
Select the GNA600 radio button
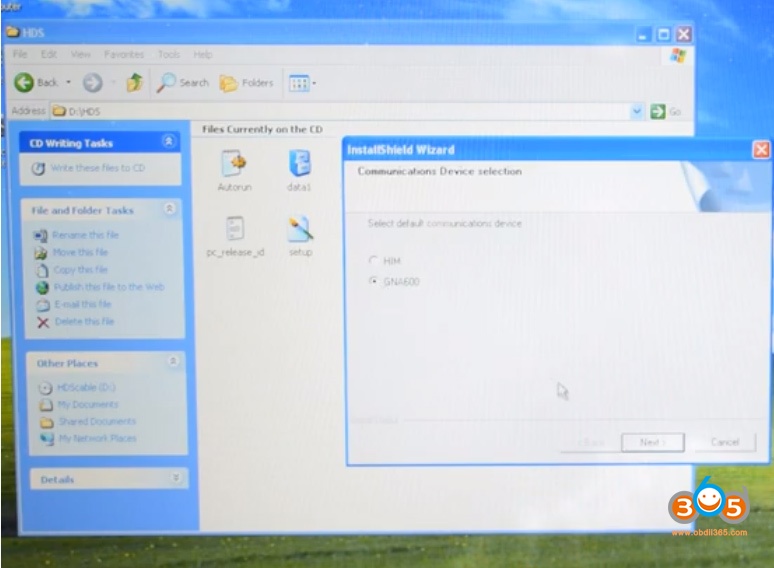pos(373,281)
